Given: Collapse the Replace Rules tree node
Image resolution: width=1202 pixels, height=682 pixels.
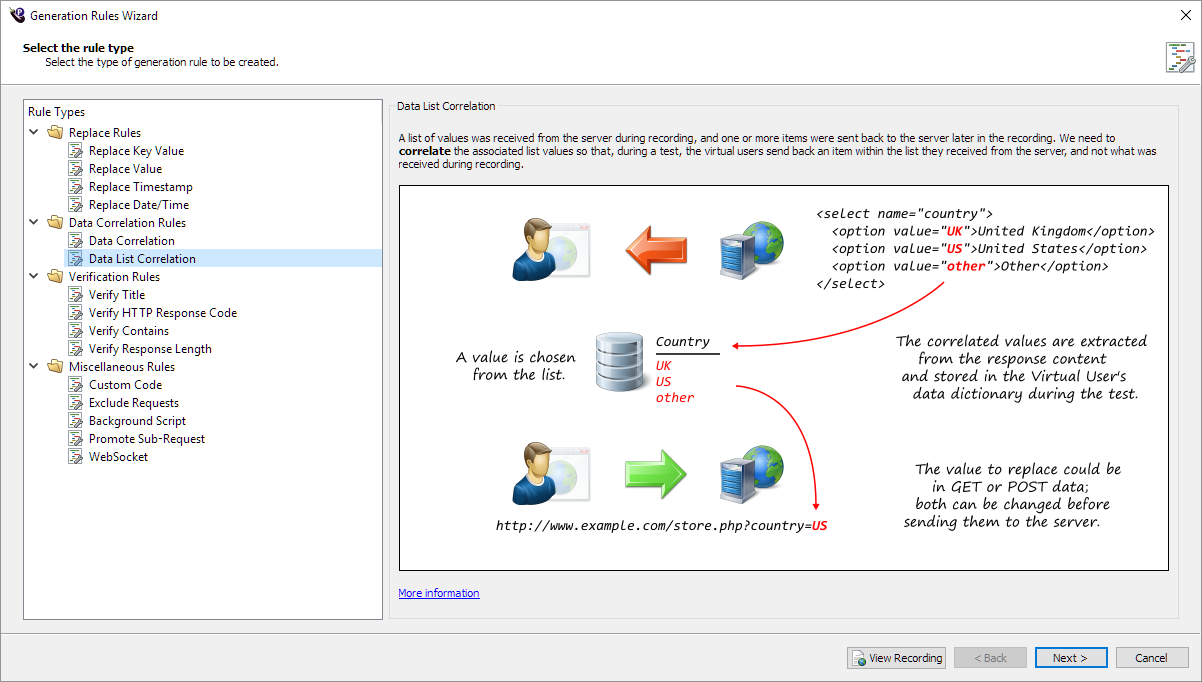Looking at the screenshot, I should pyautogui.click(x=34, y=133).
